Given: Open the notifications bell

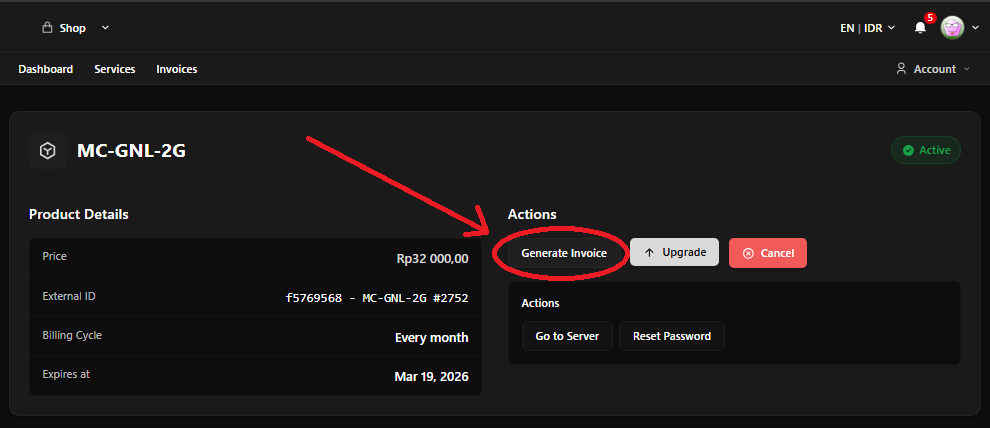Looking at the screenshot, I should click(x=920, y=28).
